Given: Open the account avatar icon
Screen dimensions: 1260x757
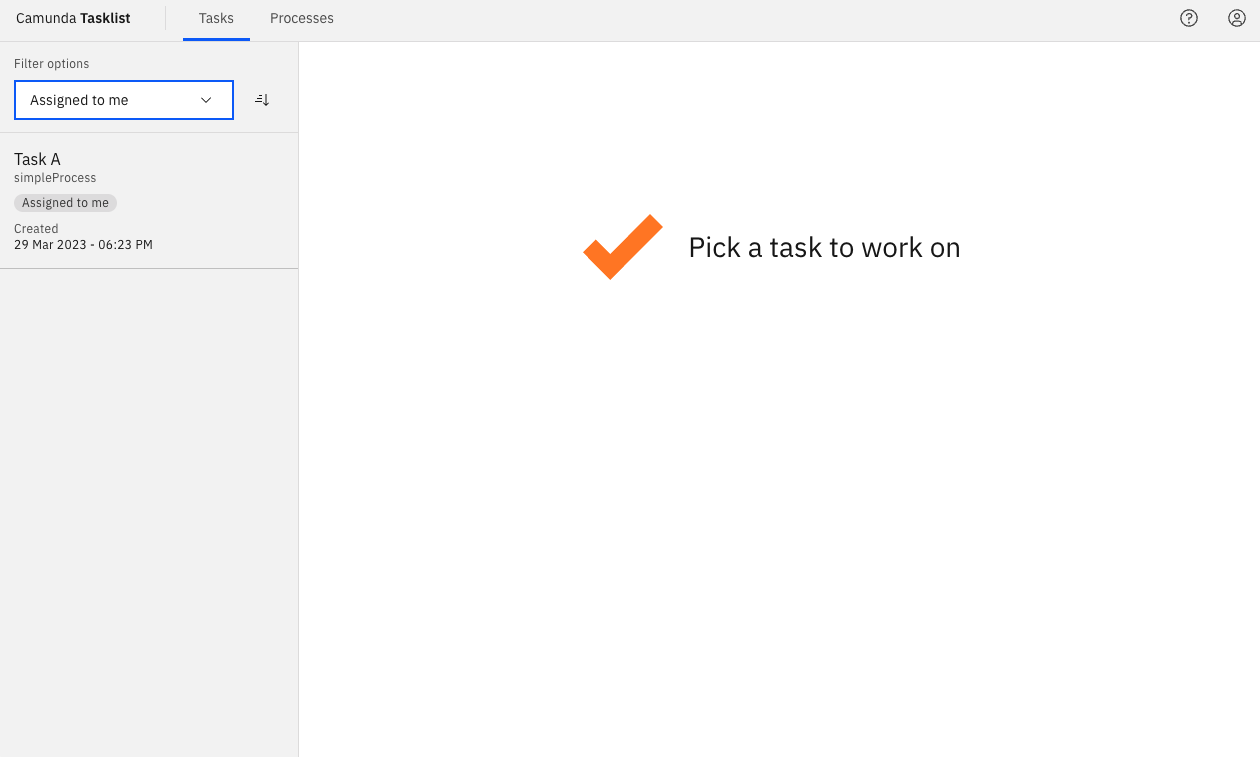Looking at the screenshot, I should click(x=1236, y=18).
